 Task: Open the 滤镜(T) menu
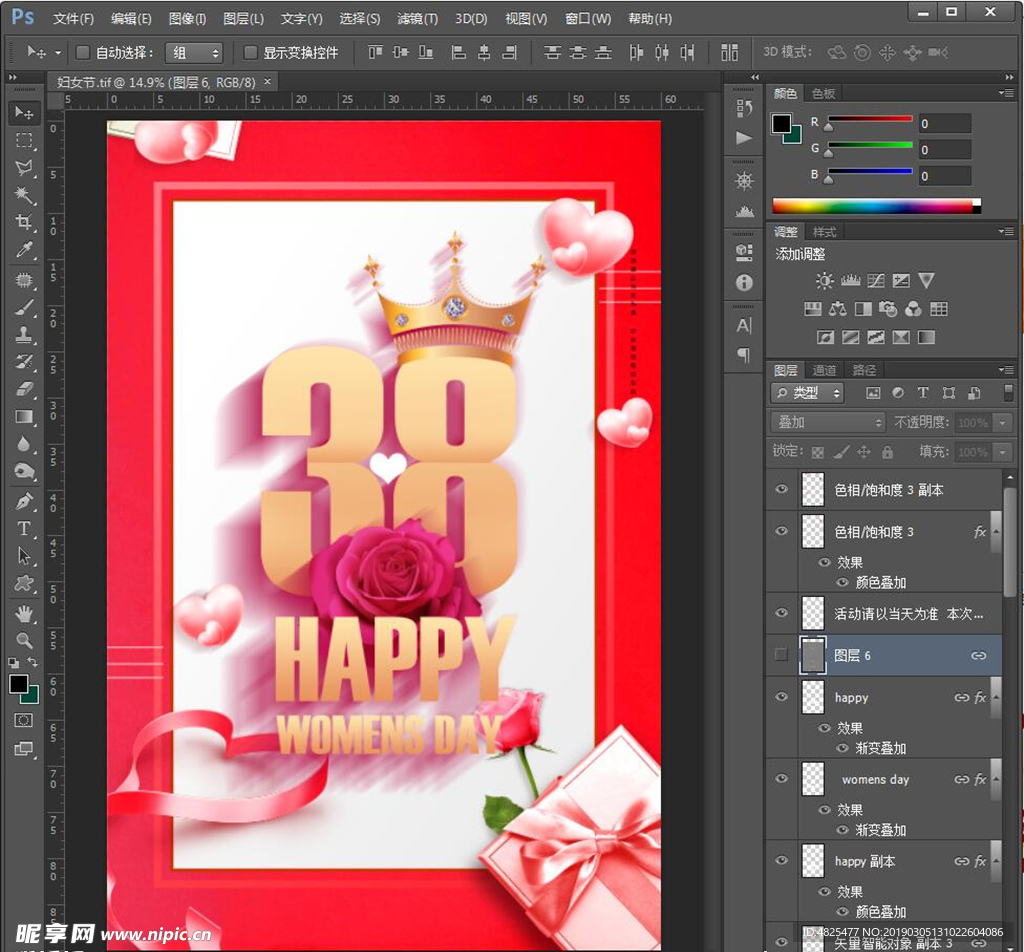(x=417, y=19)
